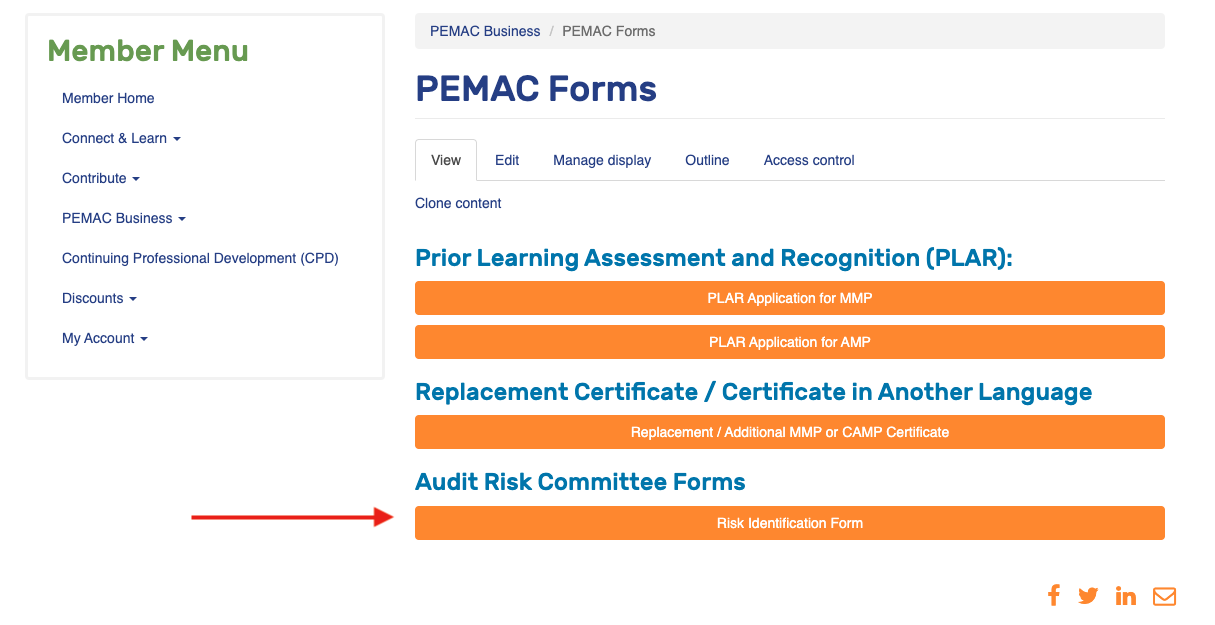Screen dimensions: 1215x625
Task: Switch to the Edit tab
Action: point(507,160)
